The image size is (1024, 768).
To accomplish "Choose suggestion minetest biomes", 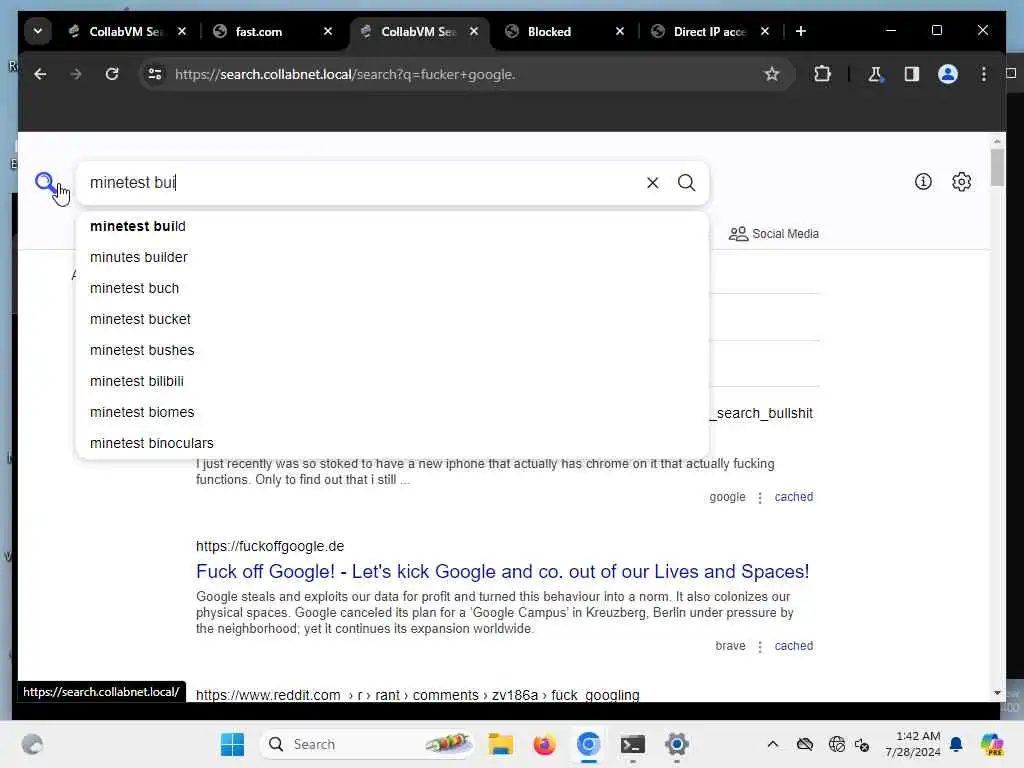I will click(392, 412).
